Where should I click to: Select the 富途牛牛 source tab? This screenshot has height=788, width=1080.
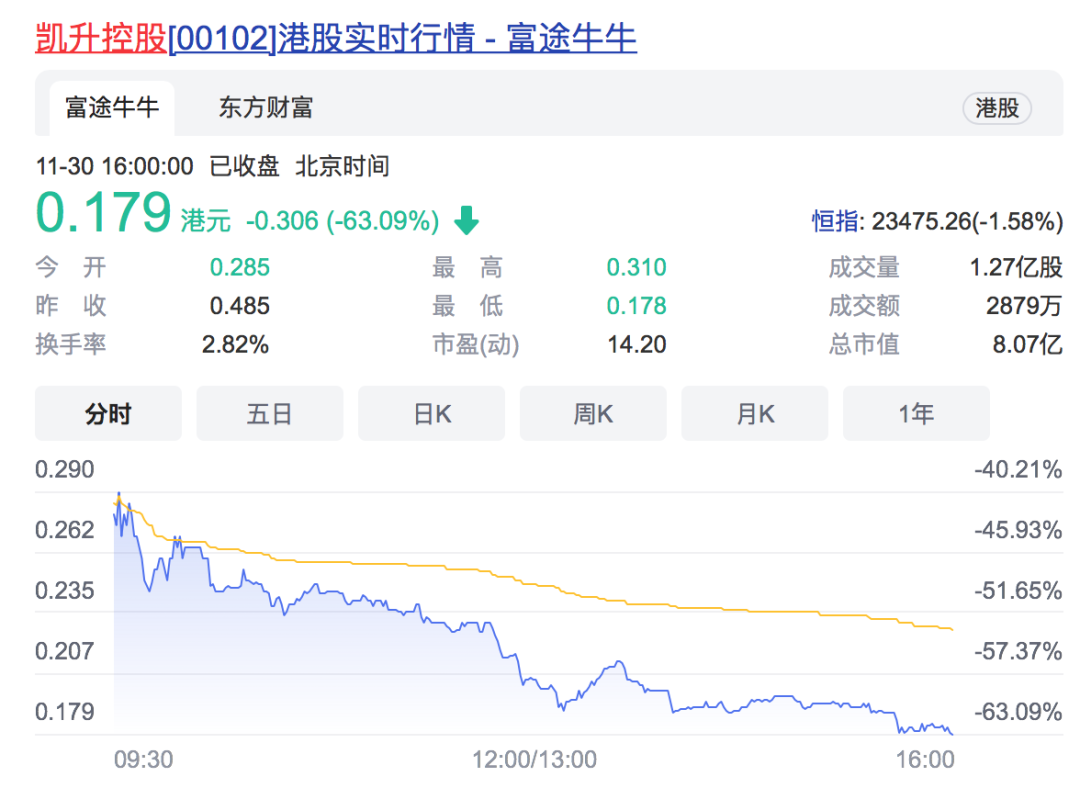pos(112,108)
